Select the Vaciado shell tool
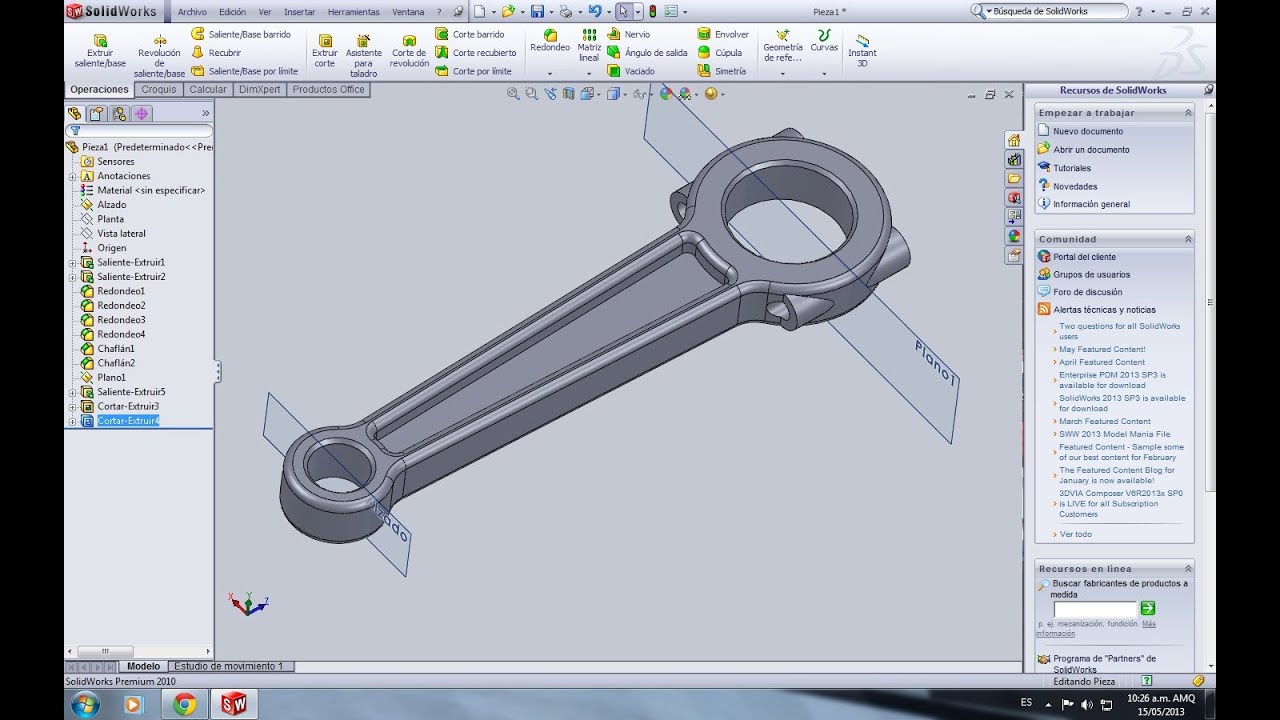 (631, 71)
